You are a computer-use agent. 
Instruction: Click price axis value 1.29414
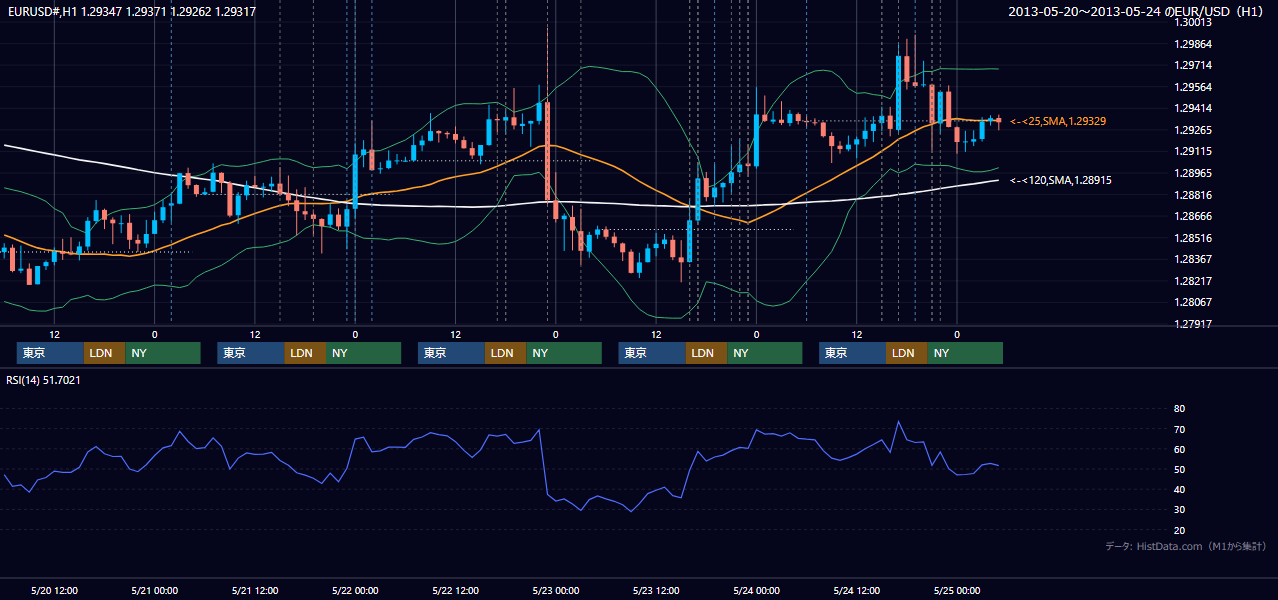tap(1193, 108)
